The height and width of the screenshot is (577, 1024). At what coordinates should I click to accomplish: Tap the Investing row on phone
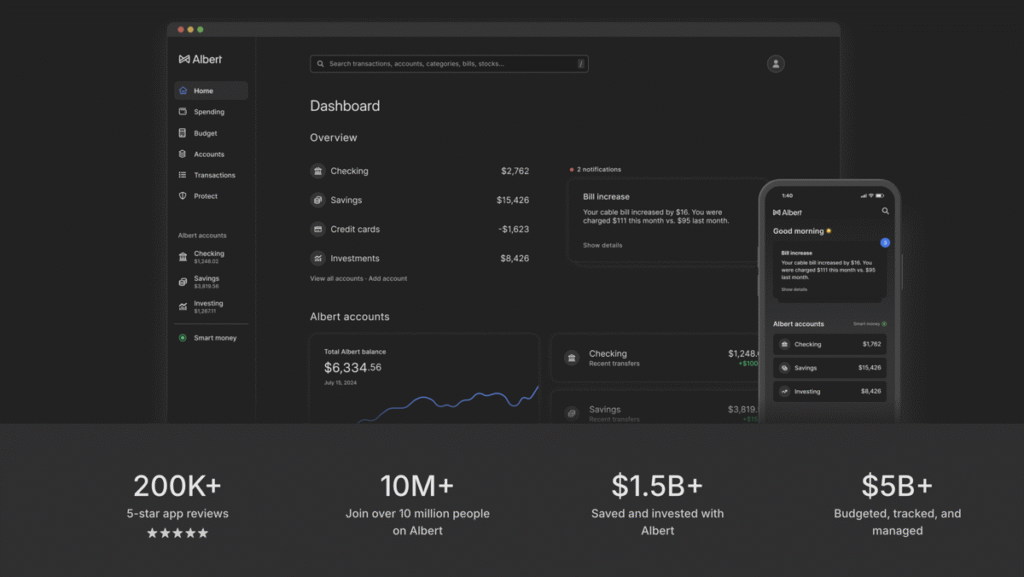829,392
